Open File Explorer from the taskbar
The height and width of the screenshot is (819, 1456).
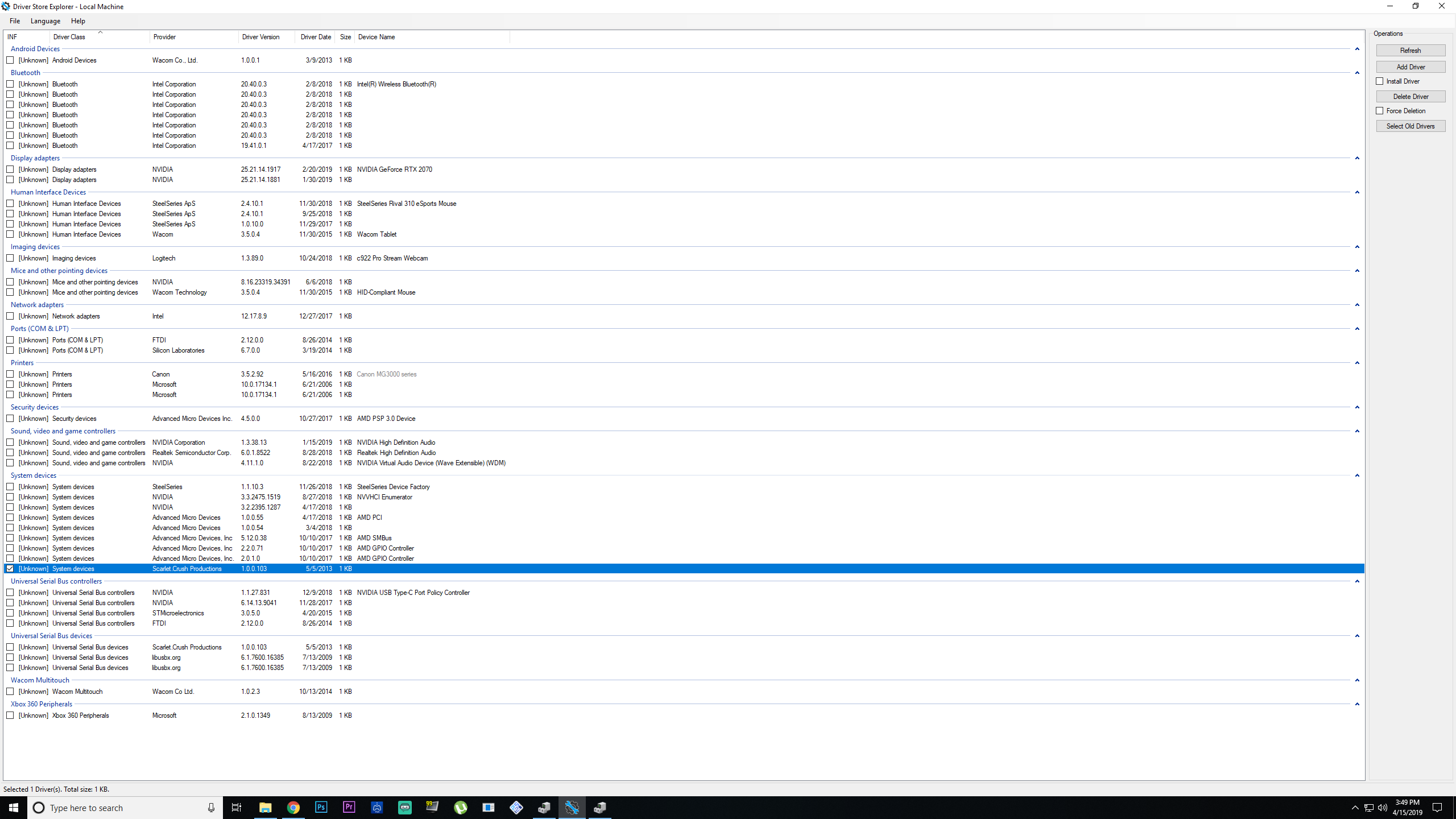point(265,808)
